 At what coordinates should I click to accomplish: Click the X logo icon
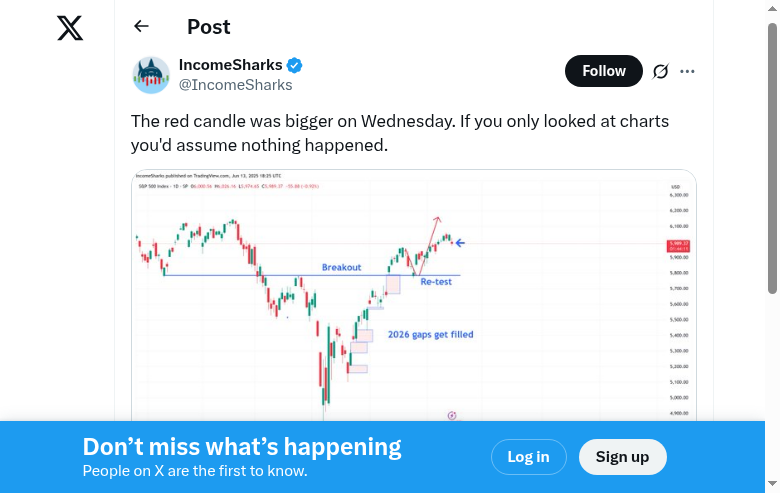pyautogui.click(x=70, y=28)
